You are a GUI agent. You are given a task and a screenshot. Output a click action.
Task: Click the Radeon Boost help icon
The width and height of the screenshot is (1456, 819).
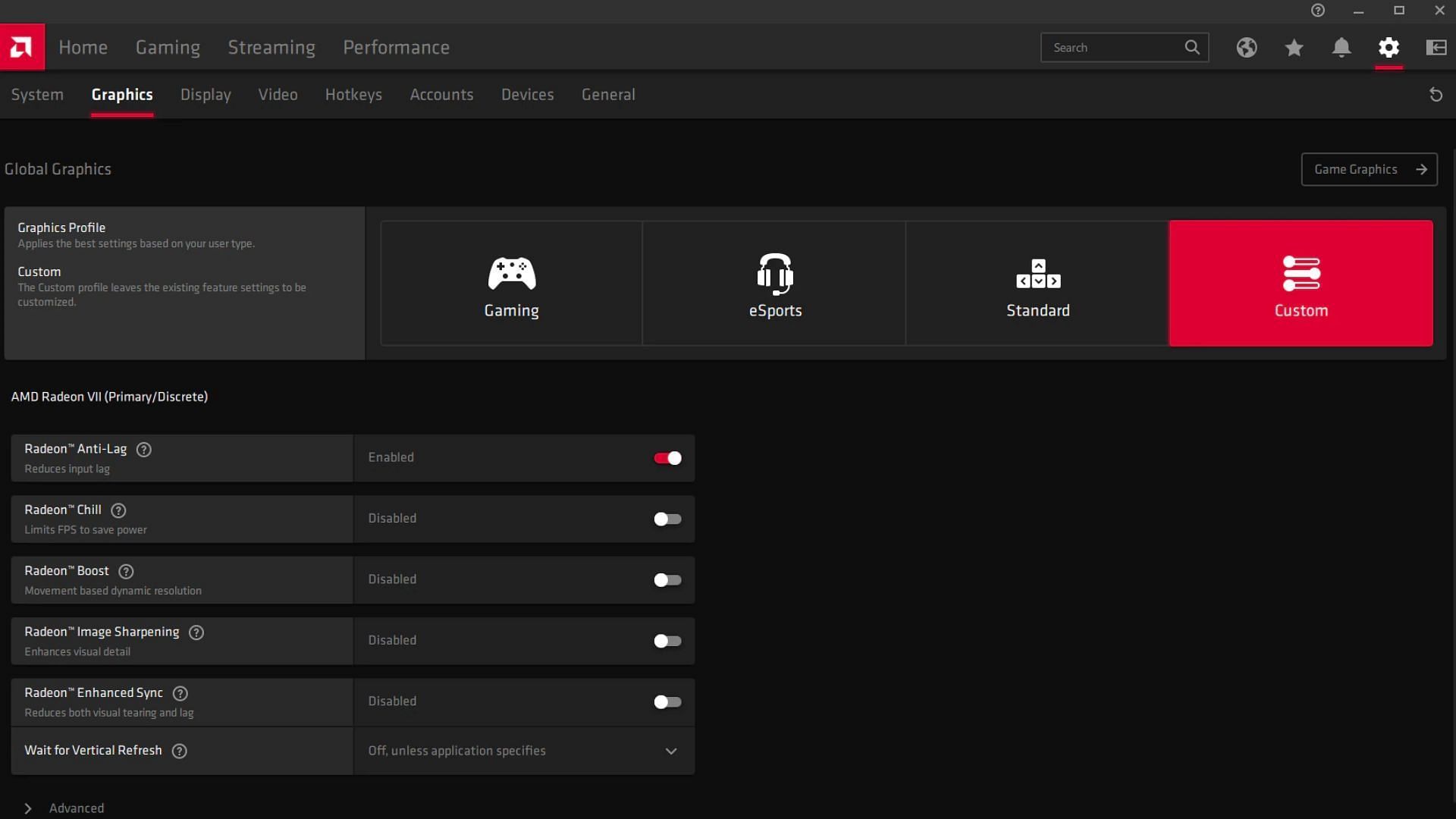tap(125, 571)
